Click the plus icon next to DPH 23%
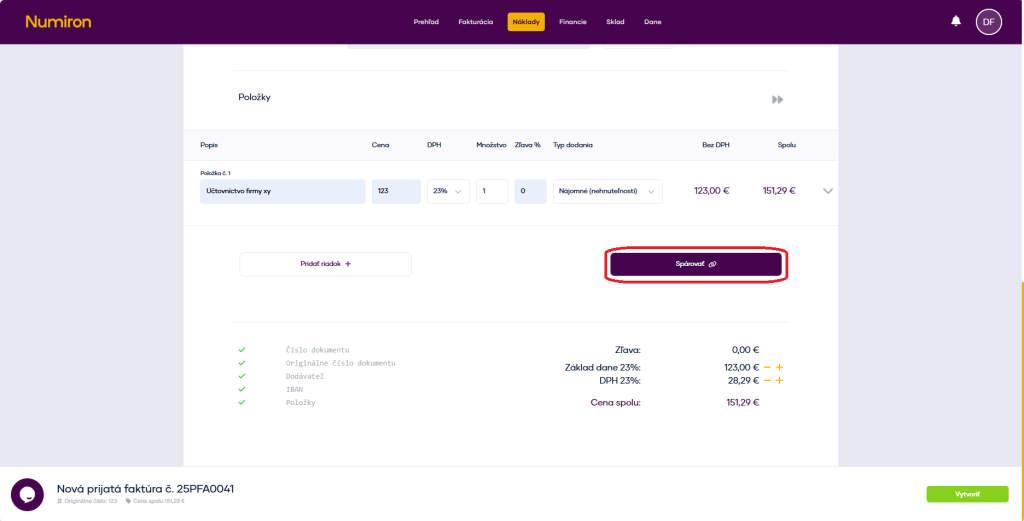The width and height of the screenshot is (1024, 521). tap(779, 381)
